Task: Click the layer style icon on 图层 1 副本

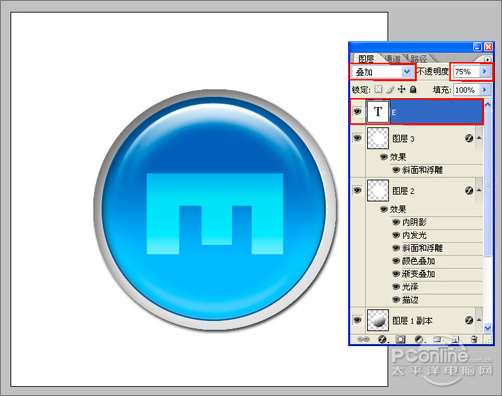Action: tap(469, 320)
